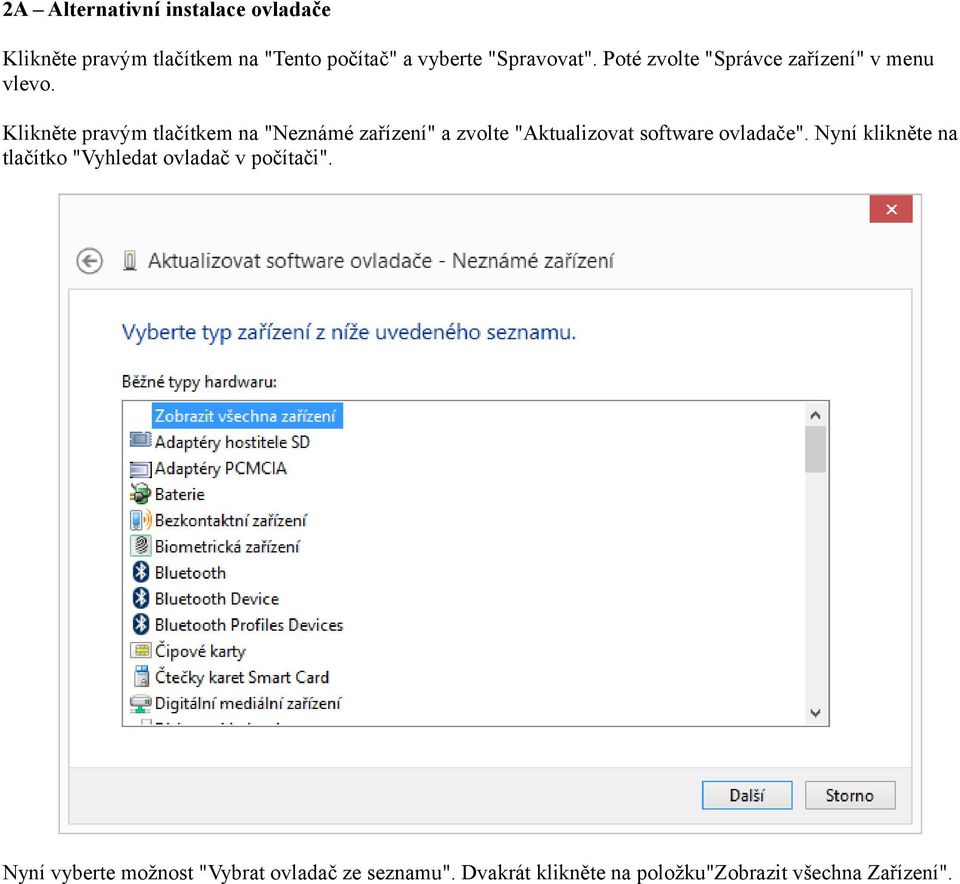
Task: Choose the Čipové karty row
Action: pos(200,651)
